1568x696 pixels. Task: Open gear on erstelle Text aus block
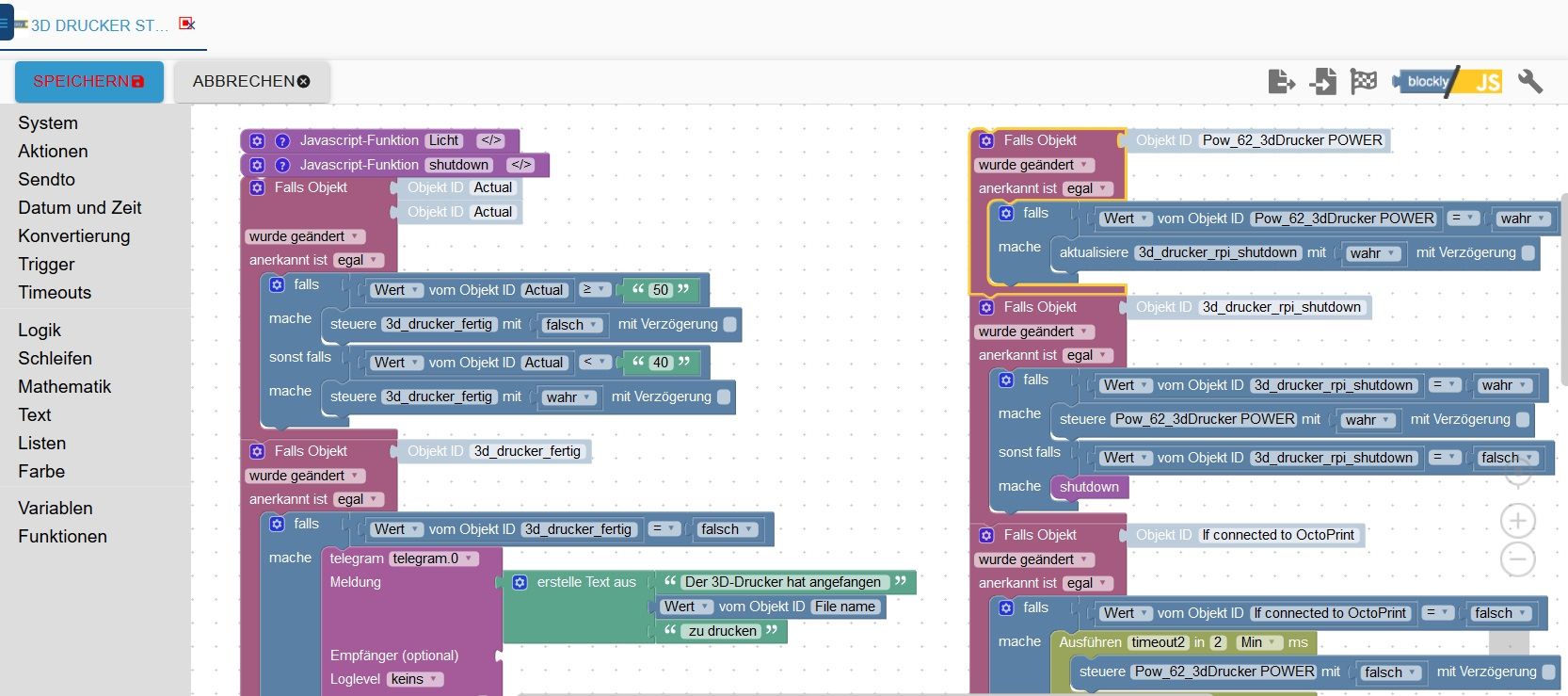[520, 582]
